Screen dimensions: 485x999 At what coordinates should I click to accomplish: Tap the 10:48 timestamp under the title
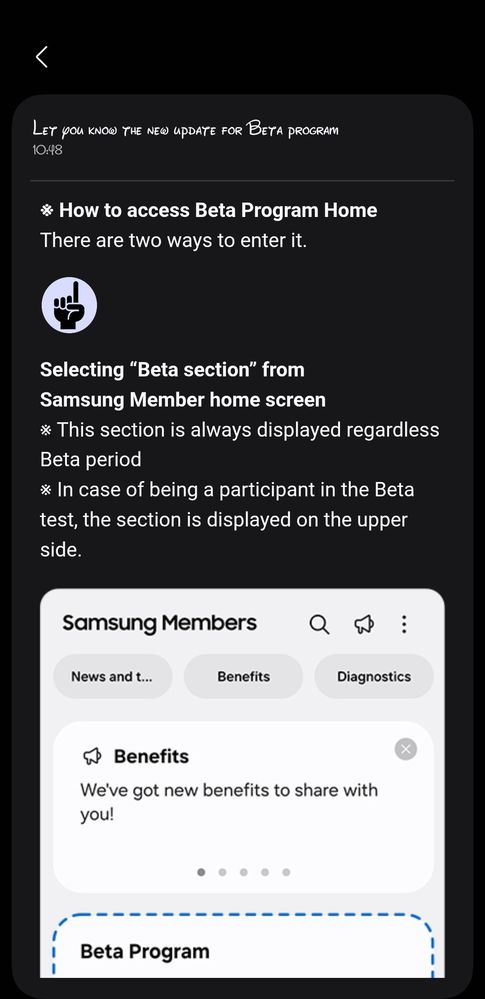point(47,150)
